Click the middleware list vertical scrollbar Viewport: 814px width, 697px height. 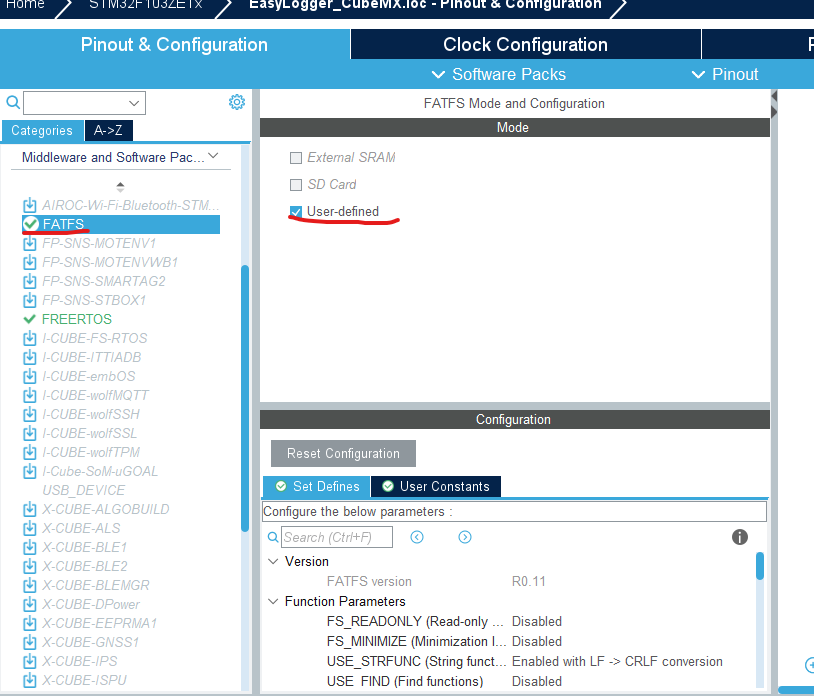point(245,398)
